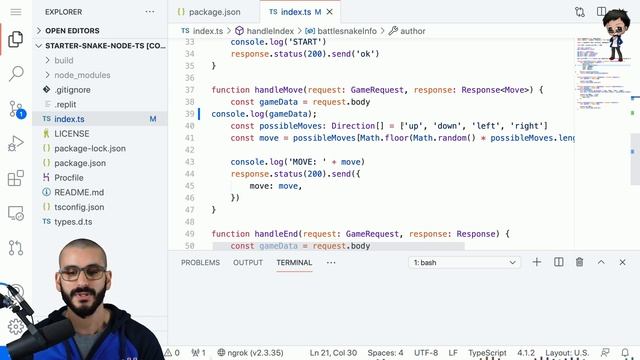Expand the build folder
Screen dimensions: 640x360
pos(100,60)
